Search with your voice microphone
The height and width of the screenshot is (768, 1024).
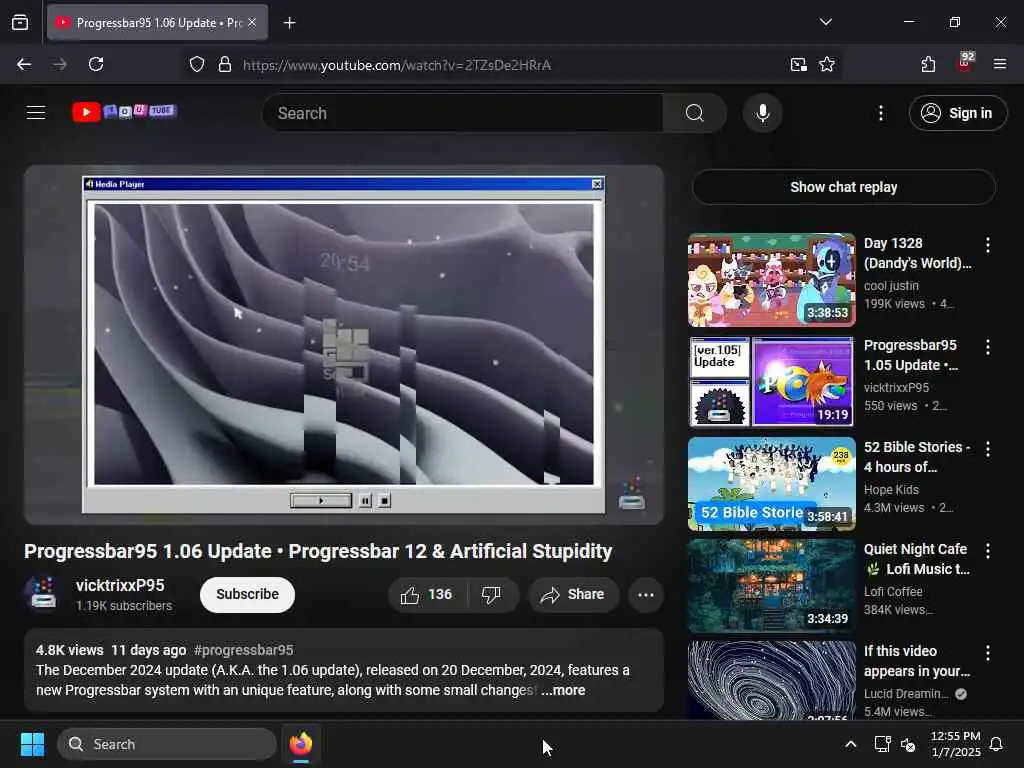click(x=763, y=113)
